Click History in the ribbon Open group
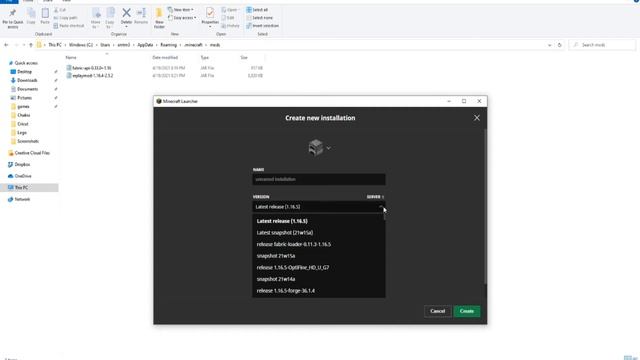 click(231, 26)
